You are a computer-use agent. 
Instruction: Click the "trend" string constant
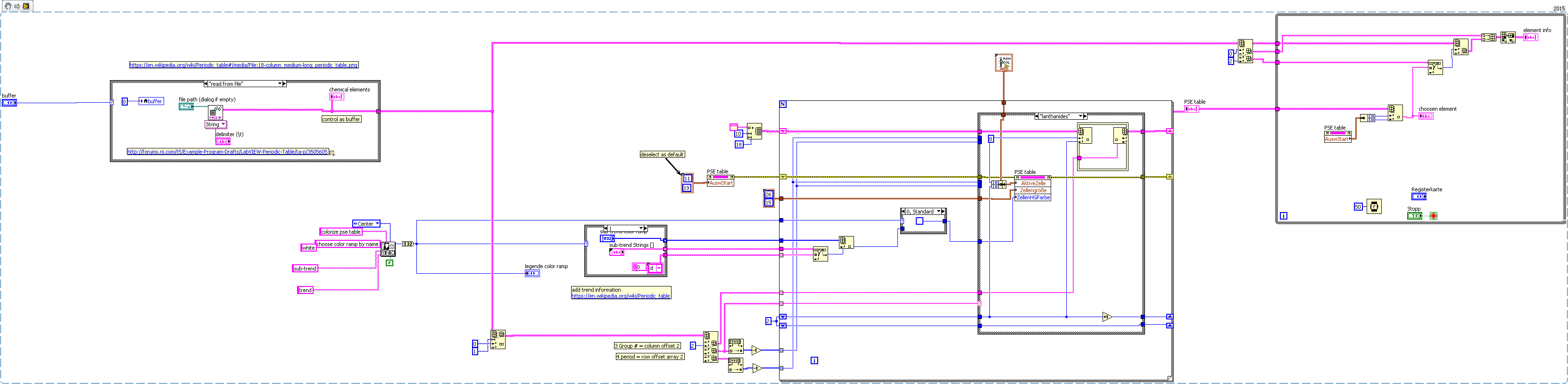306,290
